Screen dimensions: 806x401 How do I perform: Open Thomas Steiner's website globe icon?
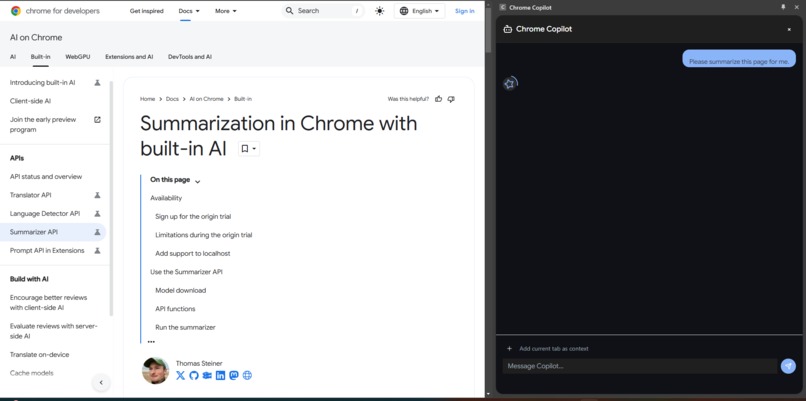pyautogui.click(x=247, y=376)
